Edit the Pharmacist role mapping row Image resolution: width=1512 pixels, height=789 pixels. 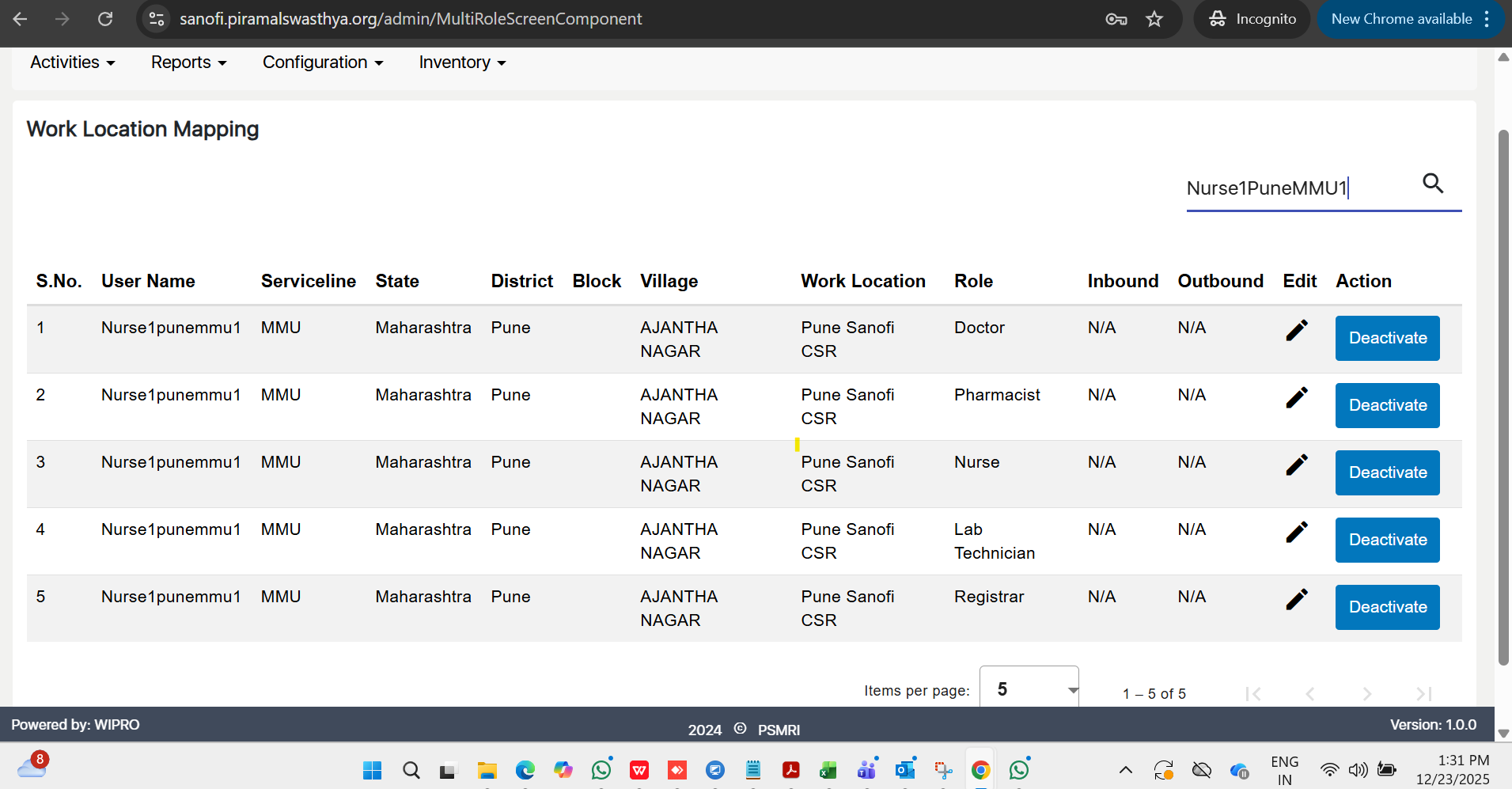point(1296,397)
